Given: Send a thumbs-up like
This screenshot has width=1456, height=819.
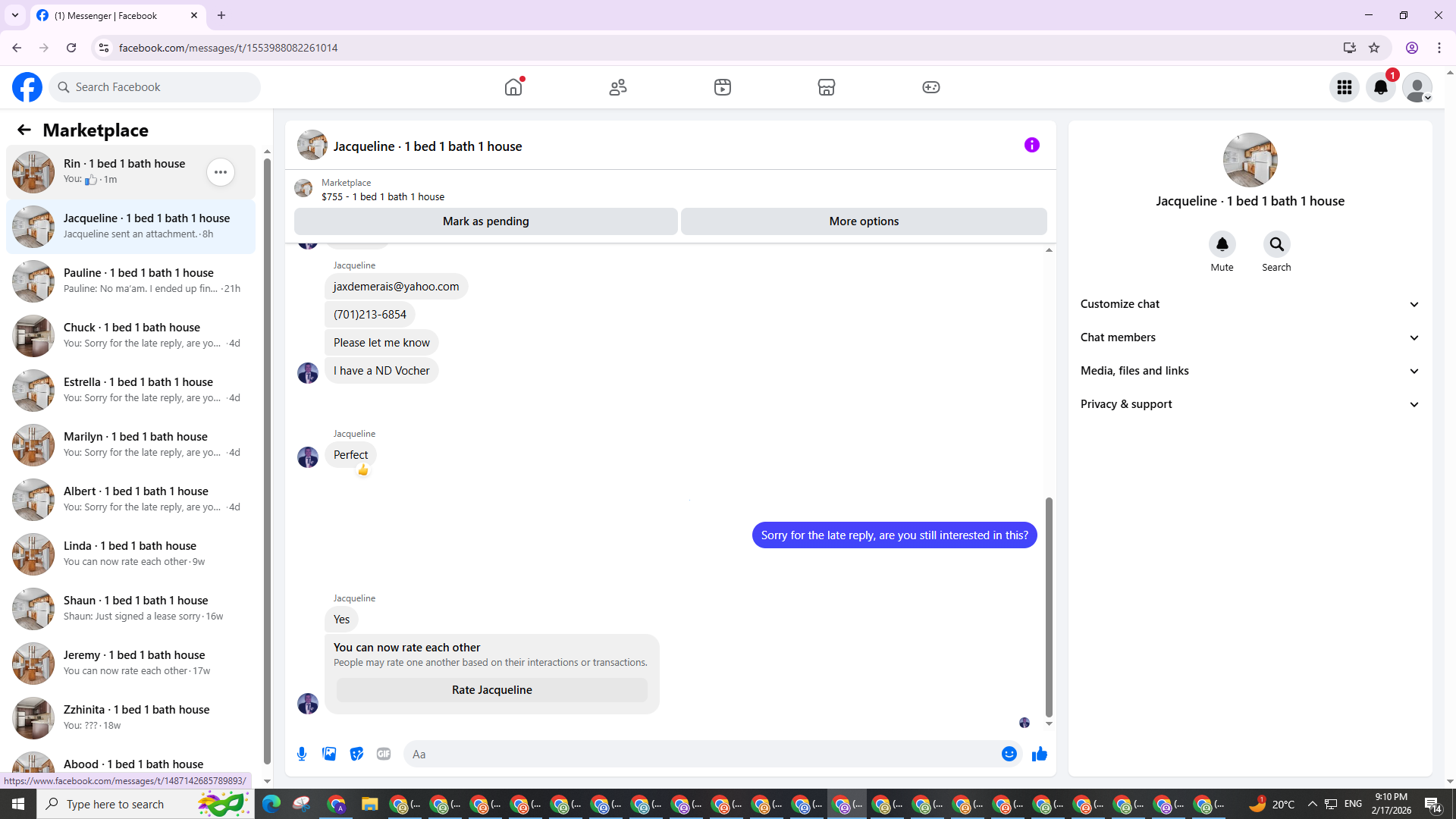Looking at the screenshot, I should [1039, 754].
